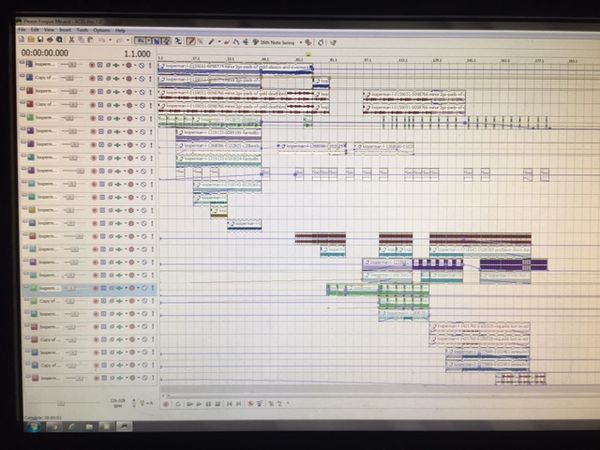Open the File menu
Screen dimensions: 600x450
coord(21,30)
